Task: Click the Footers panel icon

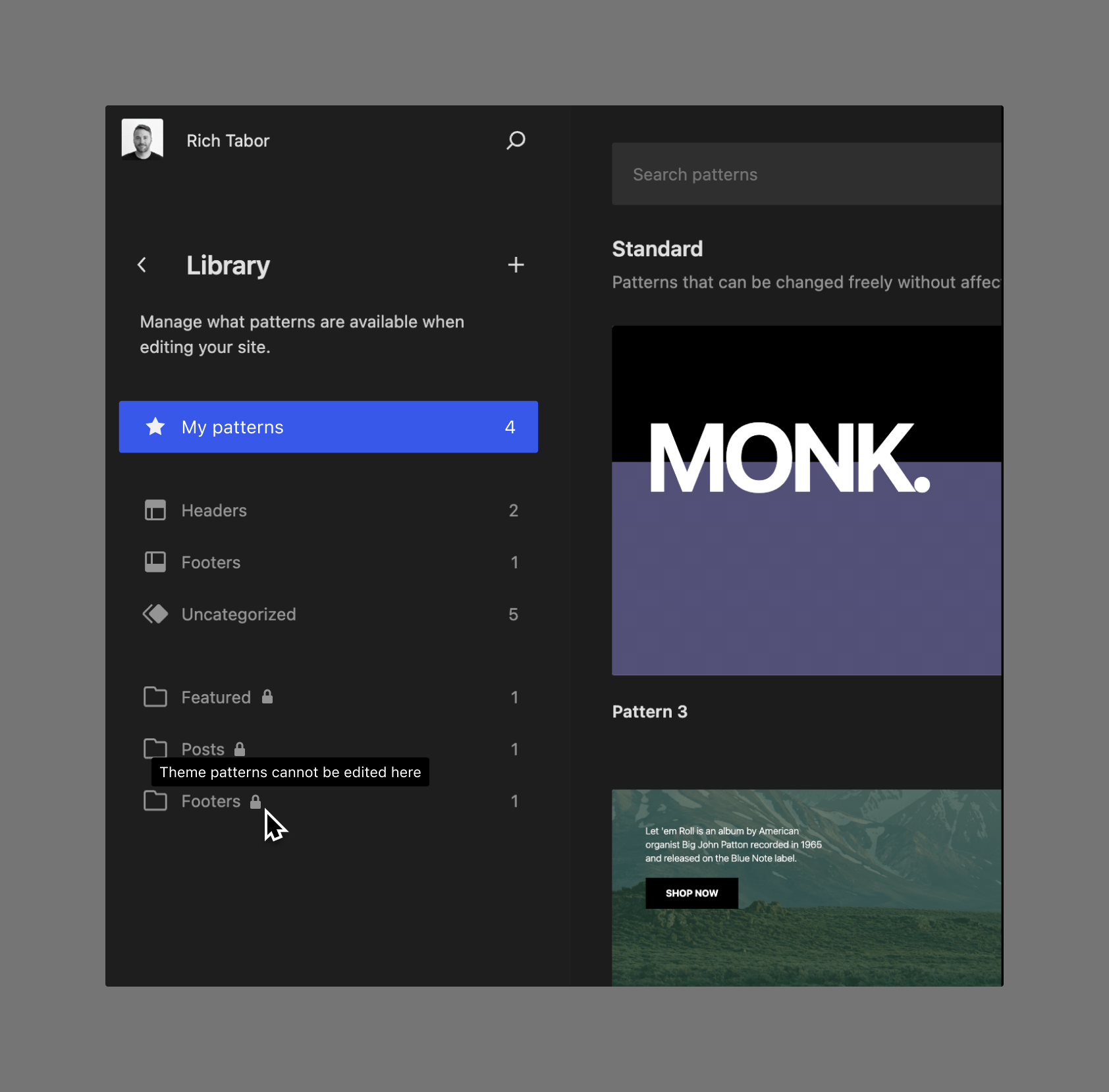Action: (155, 562)
